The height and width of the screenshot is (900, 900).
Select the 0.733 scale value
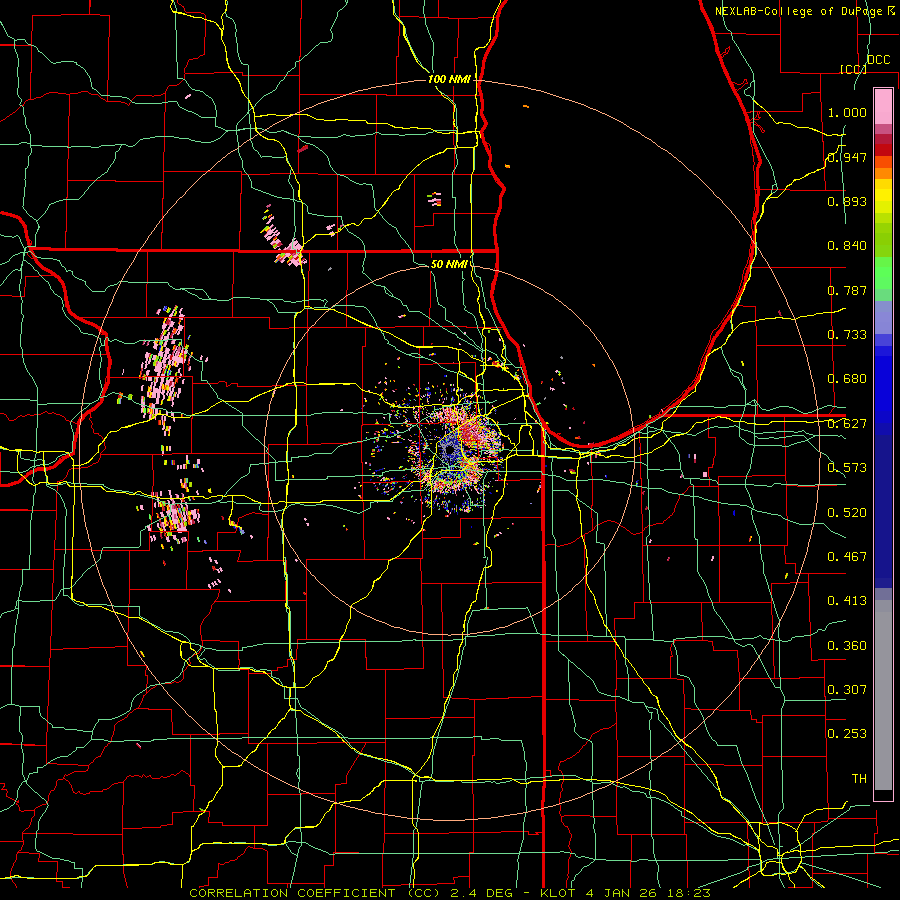(847, 335)
